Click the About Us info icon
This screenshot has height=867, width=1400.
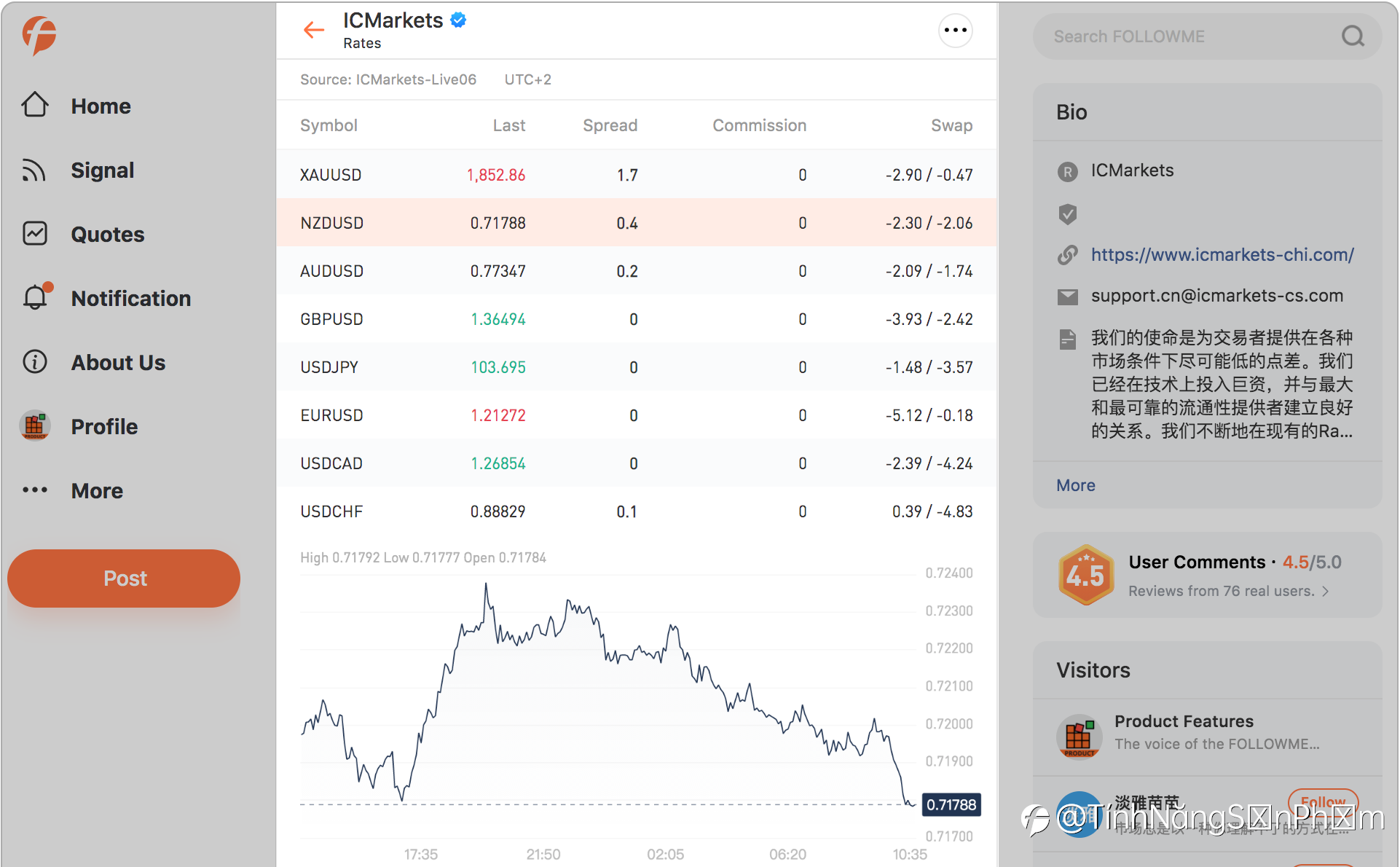click(x=35, y=362)
